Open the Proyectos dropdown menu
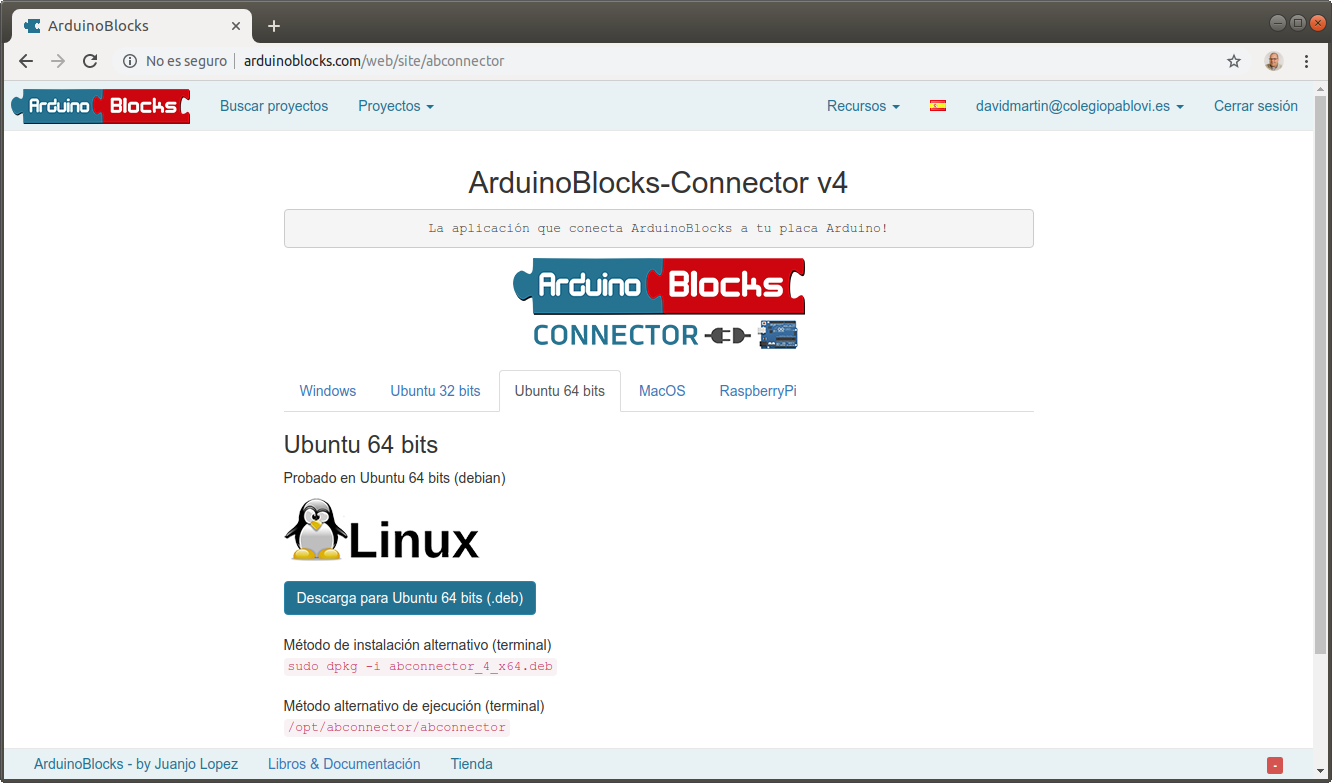Screen dimensions: 1332x783 (x=395, y=105)
